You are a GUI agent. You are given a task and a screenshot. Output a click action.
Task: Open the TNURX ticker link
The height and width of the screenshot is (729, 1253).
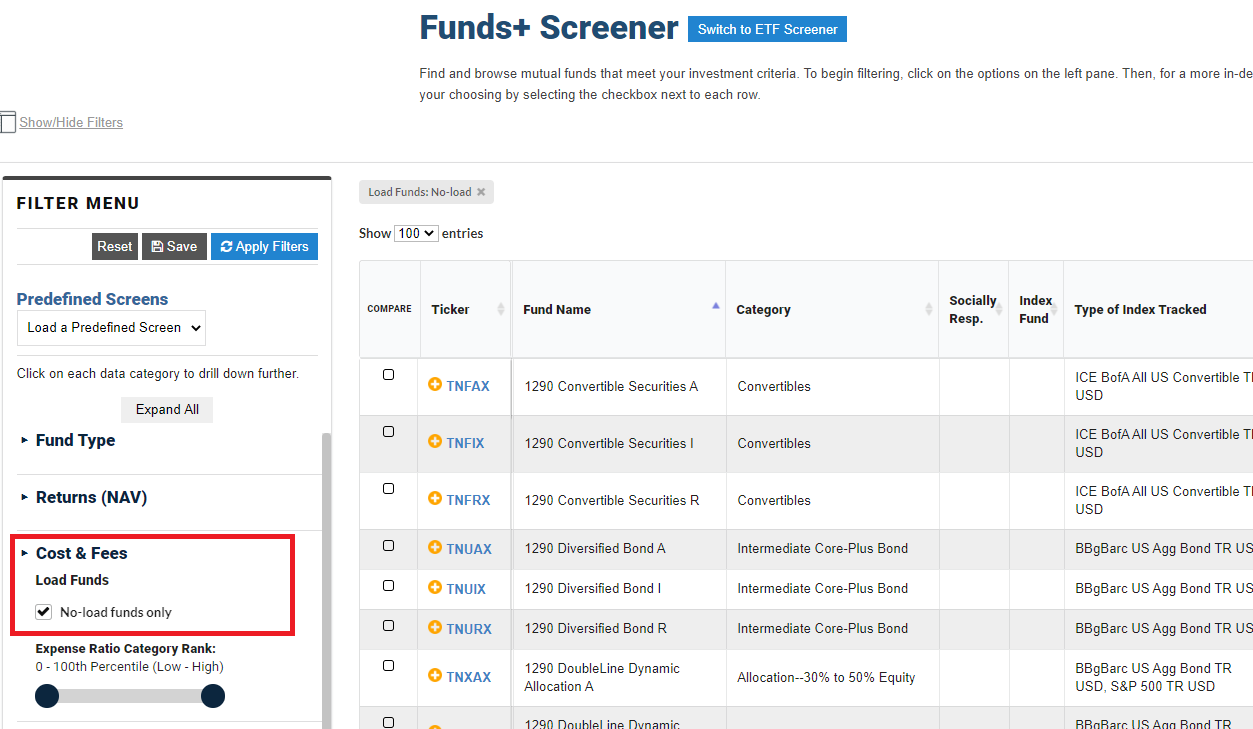[468, 629]
